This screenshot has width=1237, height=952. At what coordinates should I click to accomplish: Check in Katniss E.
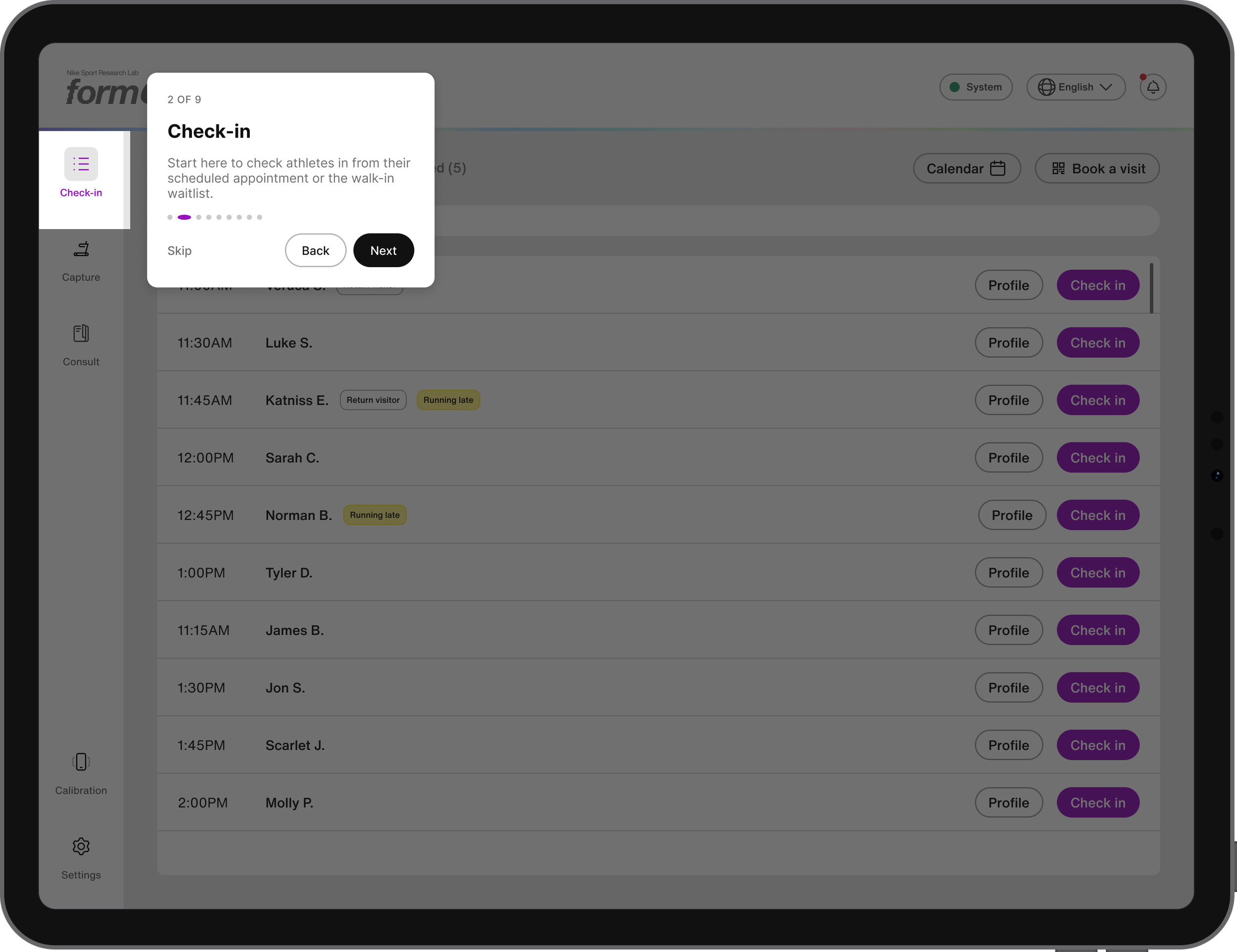pos(1097,400)
